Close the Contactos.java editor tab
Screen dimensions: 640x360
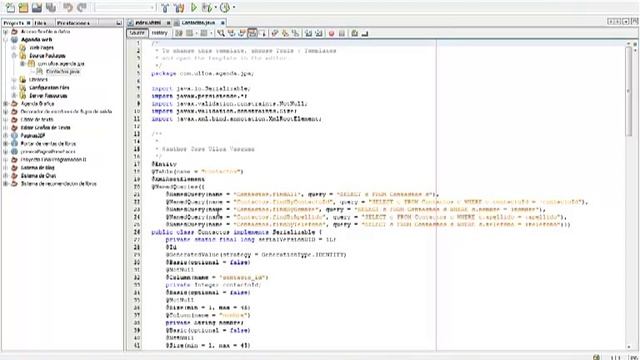tap(223, 23)
